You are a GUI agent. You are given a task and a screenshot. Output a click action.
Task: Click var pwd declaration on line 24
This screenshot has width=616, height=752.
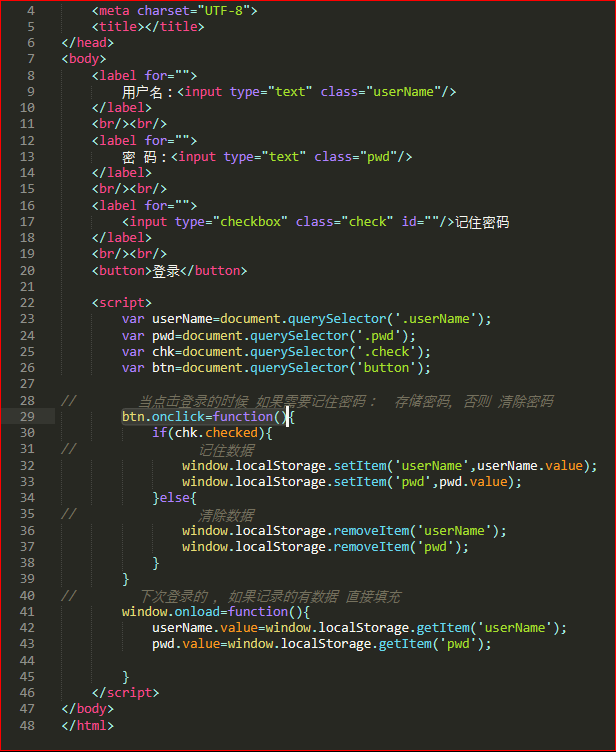[x=148, y=336]
